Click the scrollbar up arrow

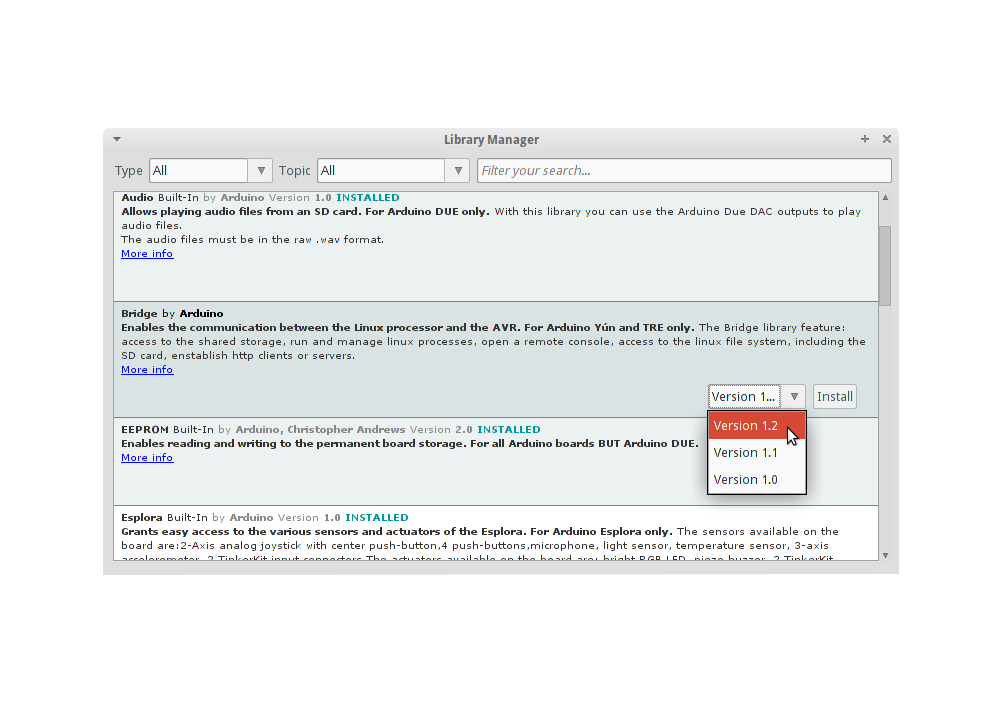885,197
